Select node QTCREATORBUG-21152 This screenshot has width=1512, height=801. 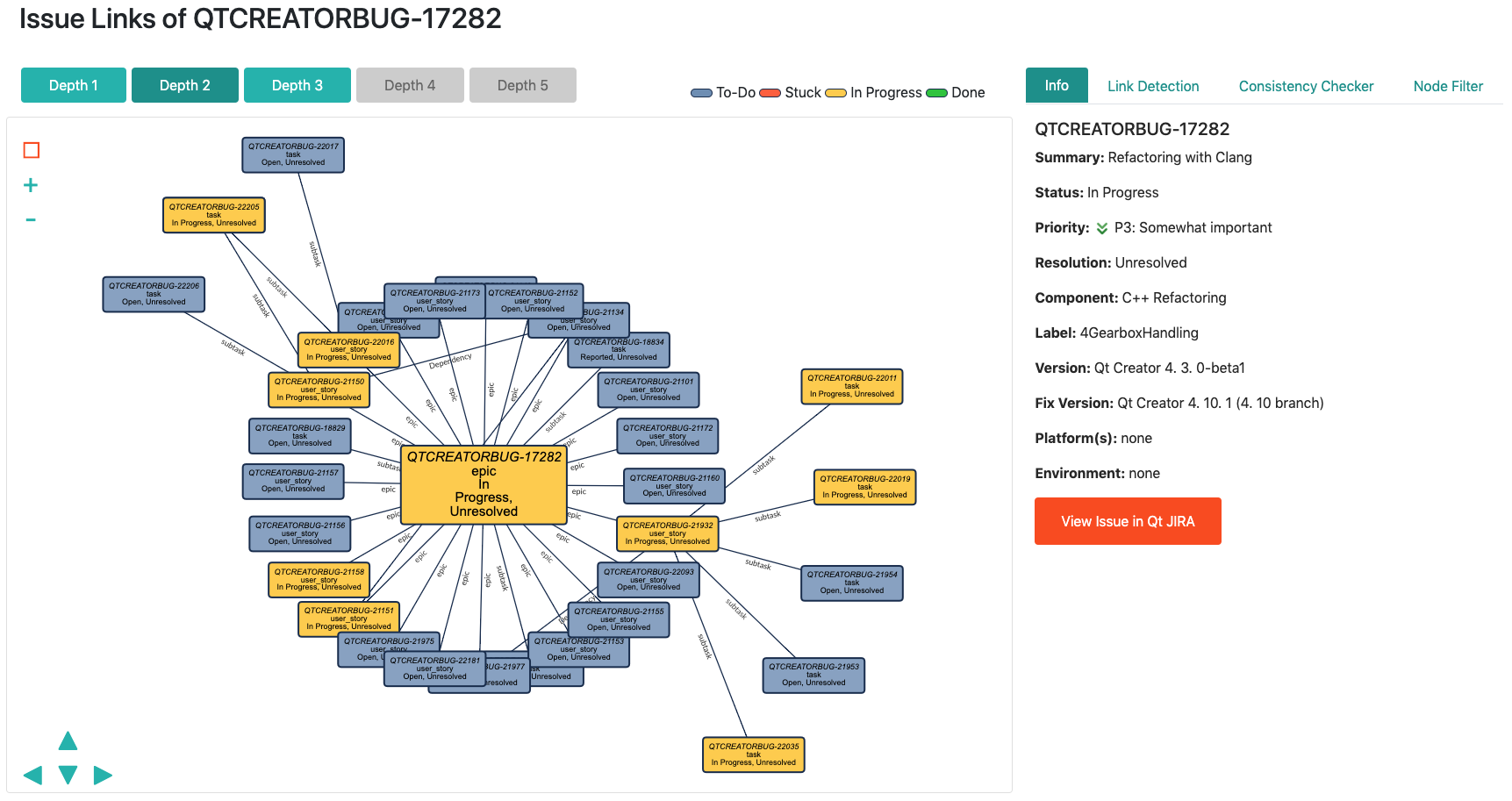tap(534, 301)
